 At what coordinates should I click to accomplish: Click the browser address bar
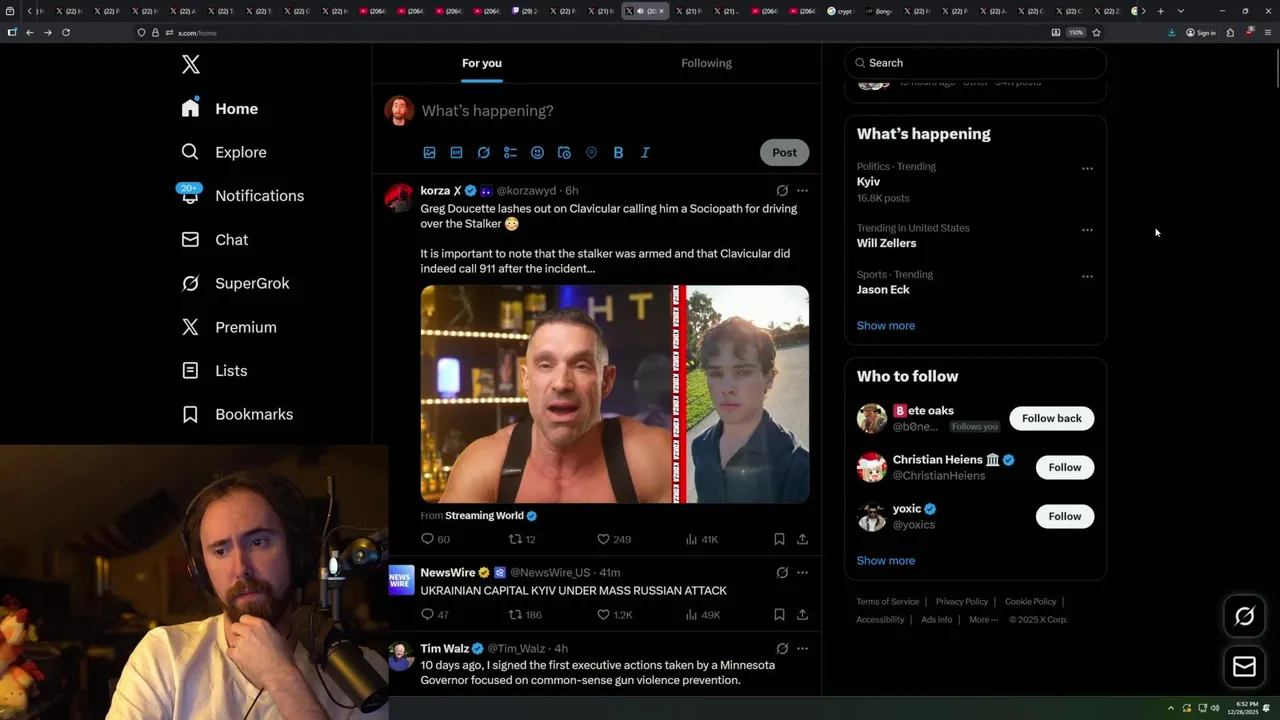[590, 32]
